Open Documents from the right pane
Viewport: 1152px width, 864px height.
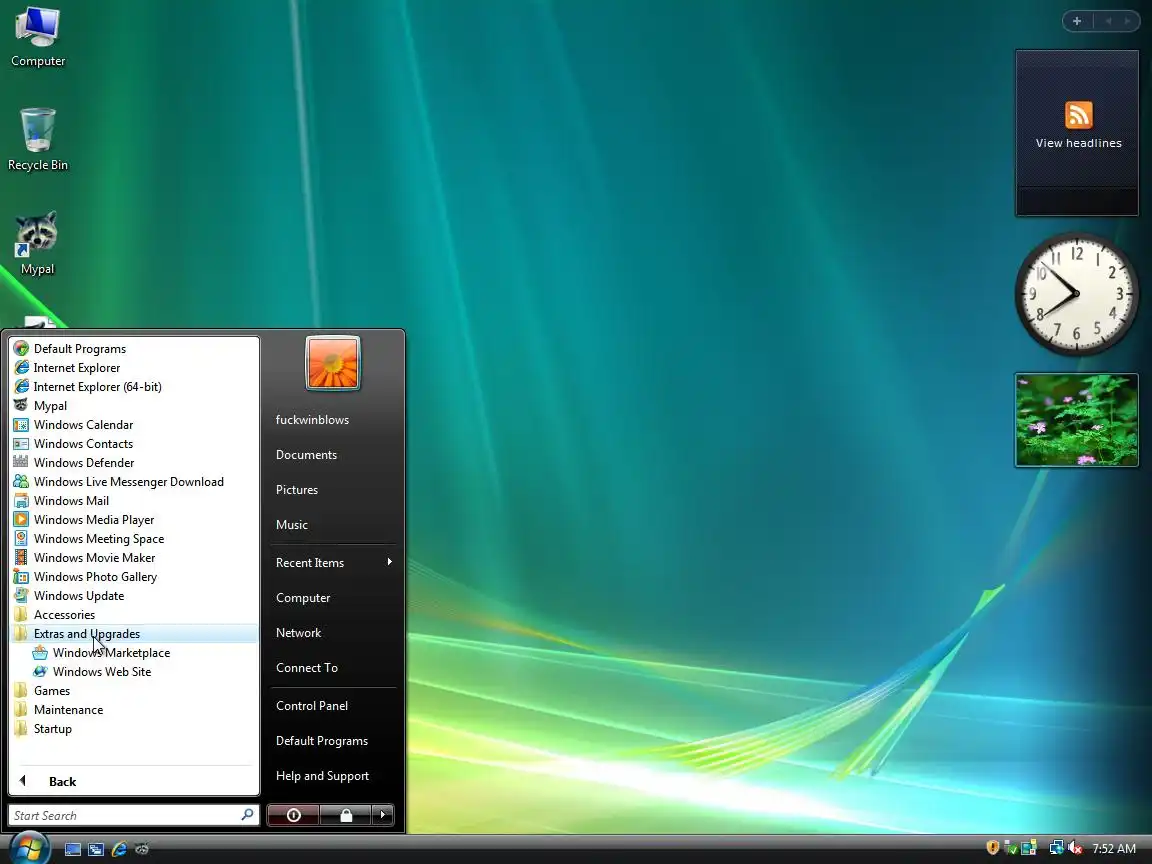pos(333,455)
